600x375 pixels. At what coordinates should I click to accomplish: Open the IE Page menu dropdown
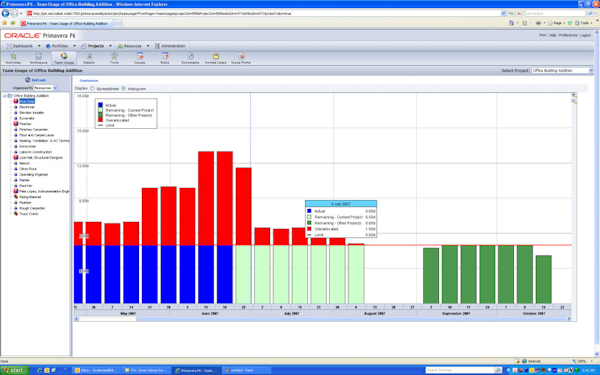[x=556, y=23]
